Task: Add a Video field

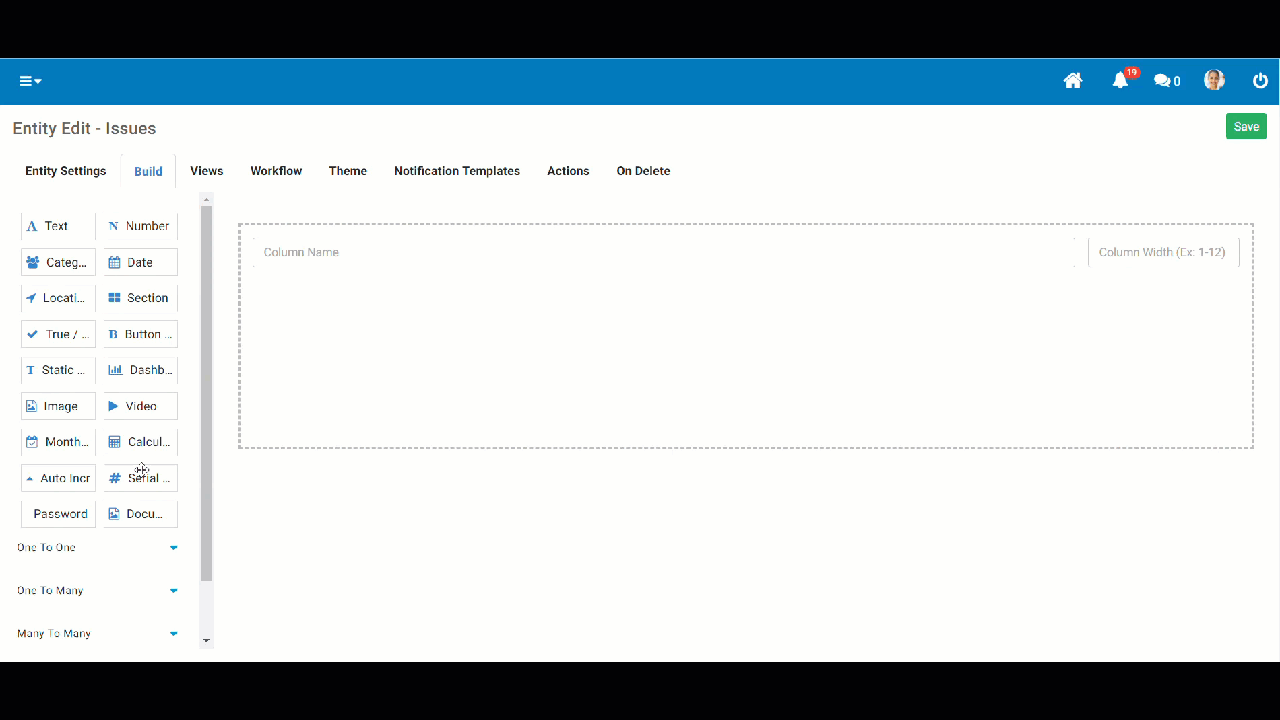Action: 137,406
